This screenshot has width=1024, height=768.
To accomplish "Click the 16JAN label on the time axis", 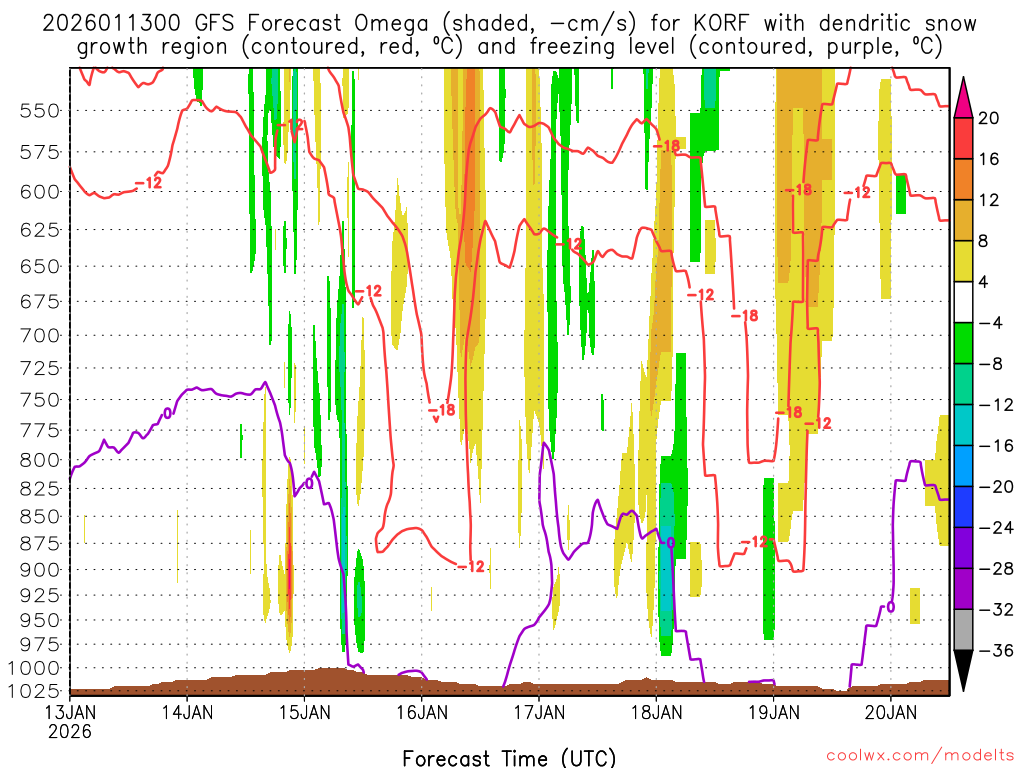I will point(422,712).
